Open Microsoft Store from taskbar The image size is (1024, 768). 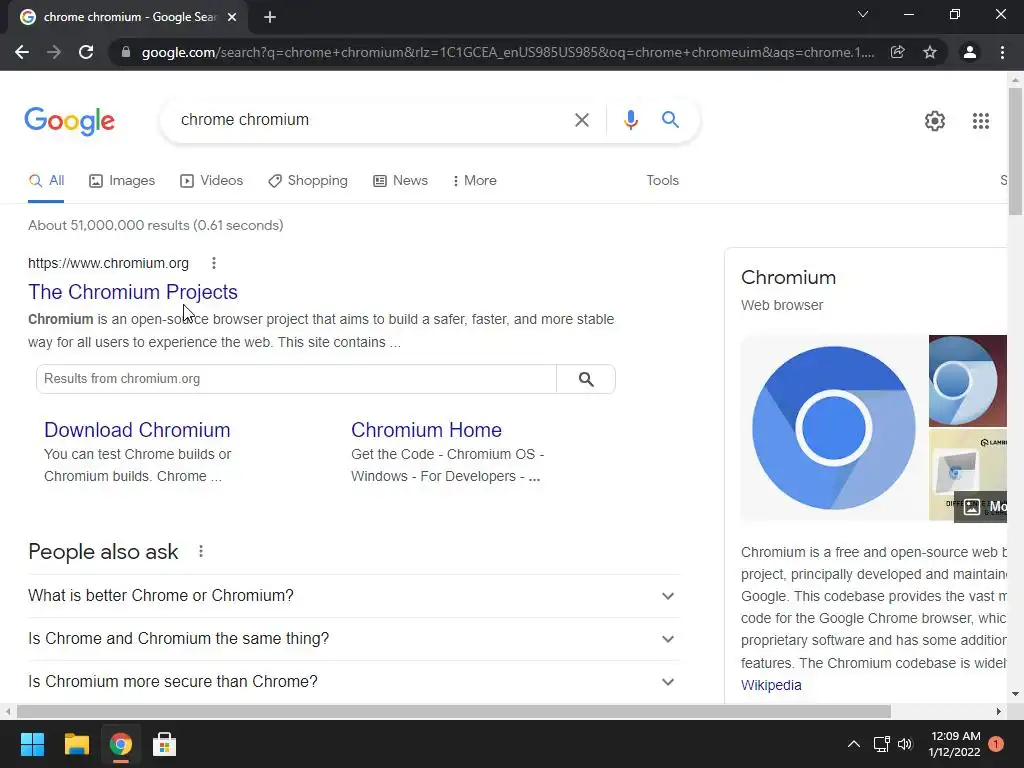point(165,744)
